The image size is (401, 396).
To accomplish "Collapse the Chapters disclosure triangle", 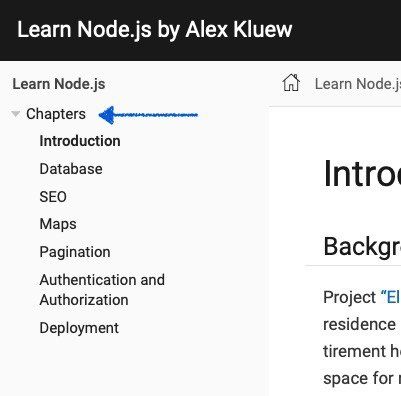I will (x=15, y=114).
